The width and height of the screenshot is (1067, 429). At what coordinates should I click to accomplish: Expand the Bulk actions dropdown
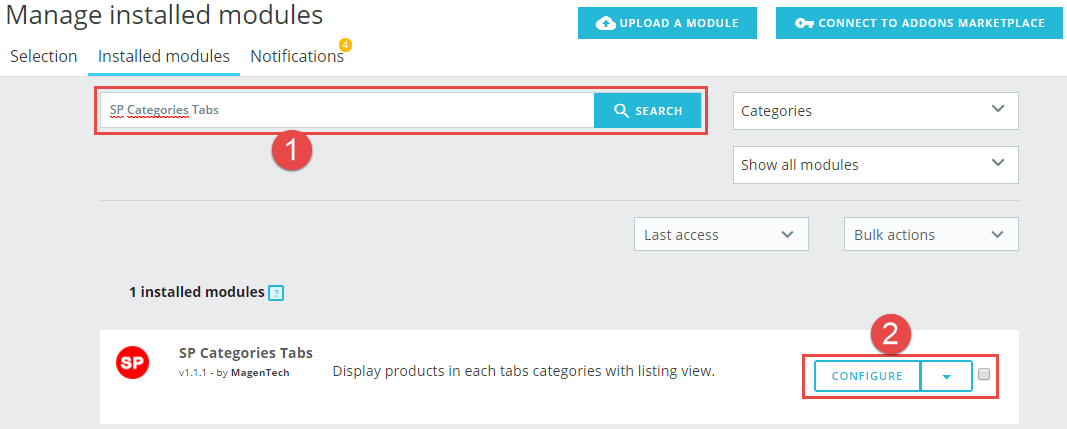pyautogui.click(x=930, y=235)
